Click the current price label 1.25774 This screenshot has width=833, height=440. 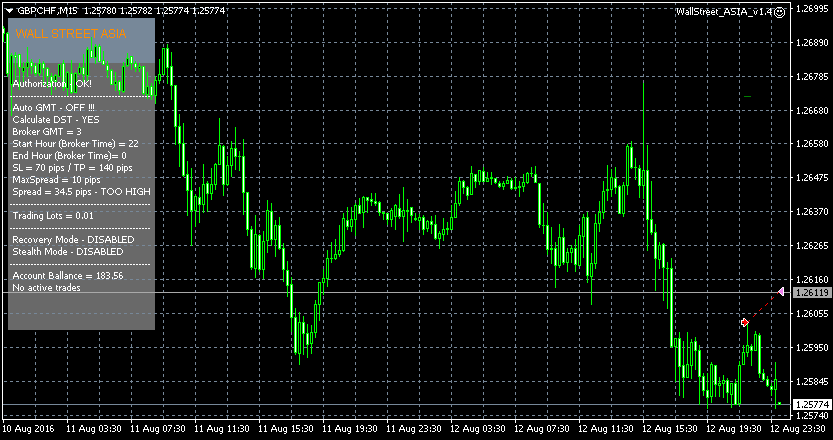811,404
